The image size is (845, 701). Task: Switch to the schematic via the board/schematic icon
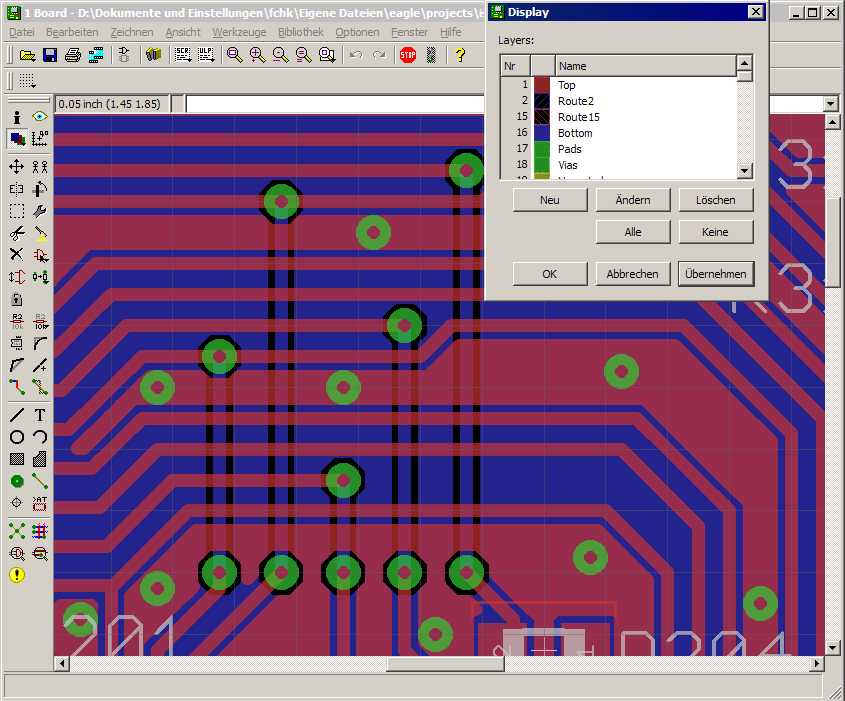tap(124, 55)
